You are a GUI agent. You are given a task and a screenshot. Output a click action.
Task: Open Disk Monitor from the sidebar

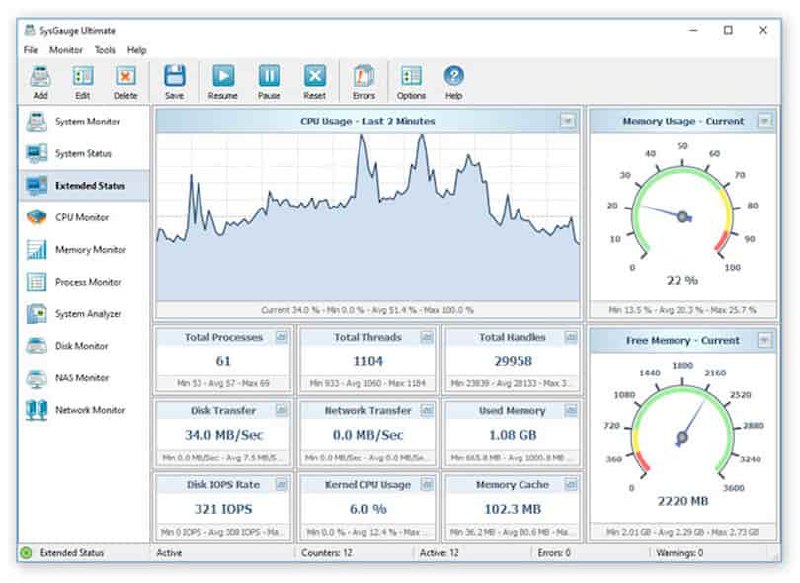point(84,346)
